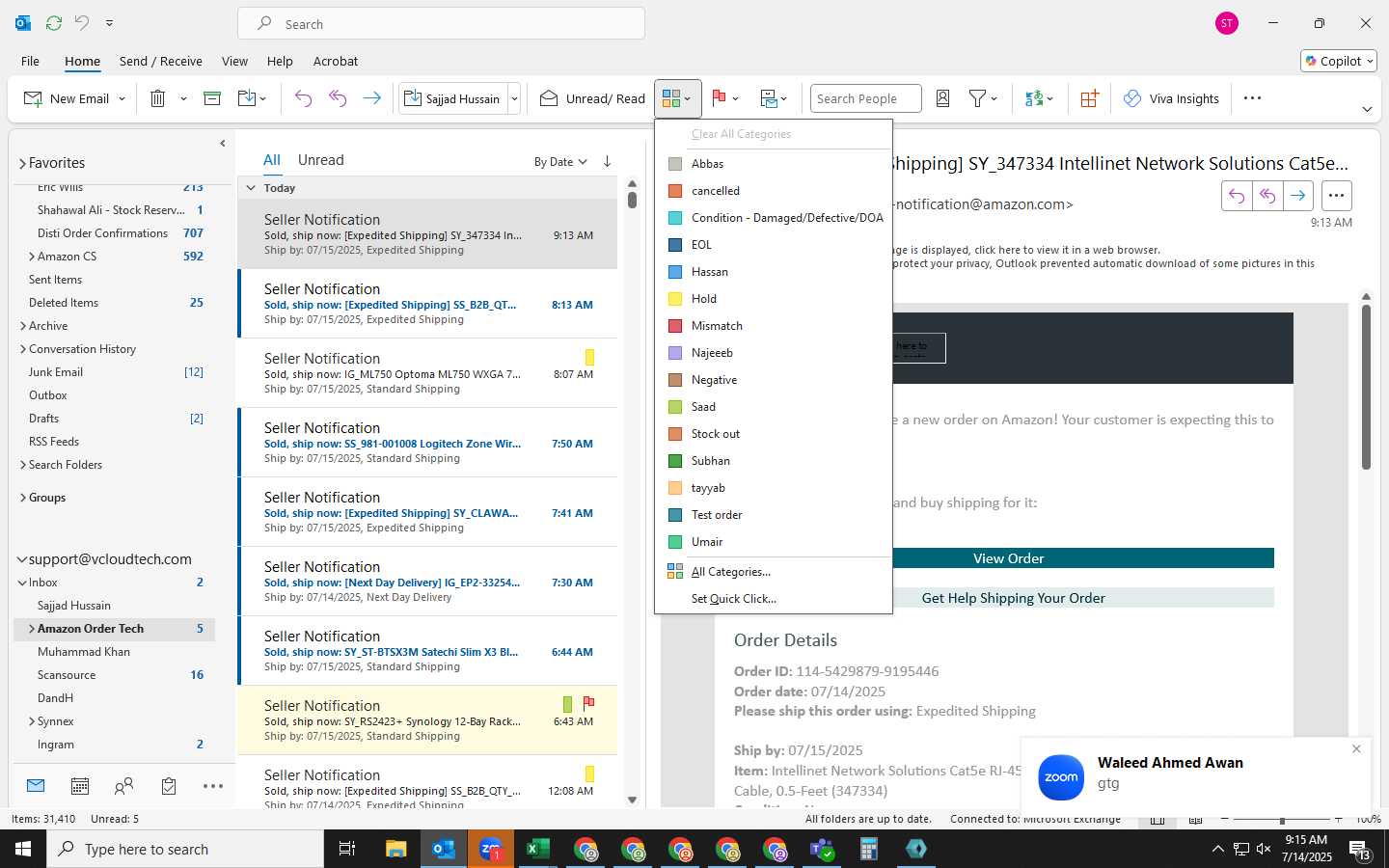Image resolution: width=1389 pixels, height=868 pixels.
Task: Open By Date sort dropdown
Action: [560, 162]
